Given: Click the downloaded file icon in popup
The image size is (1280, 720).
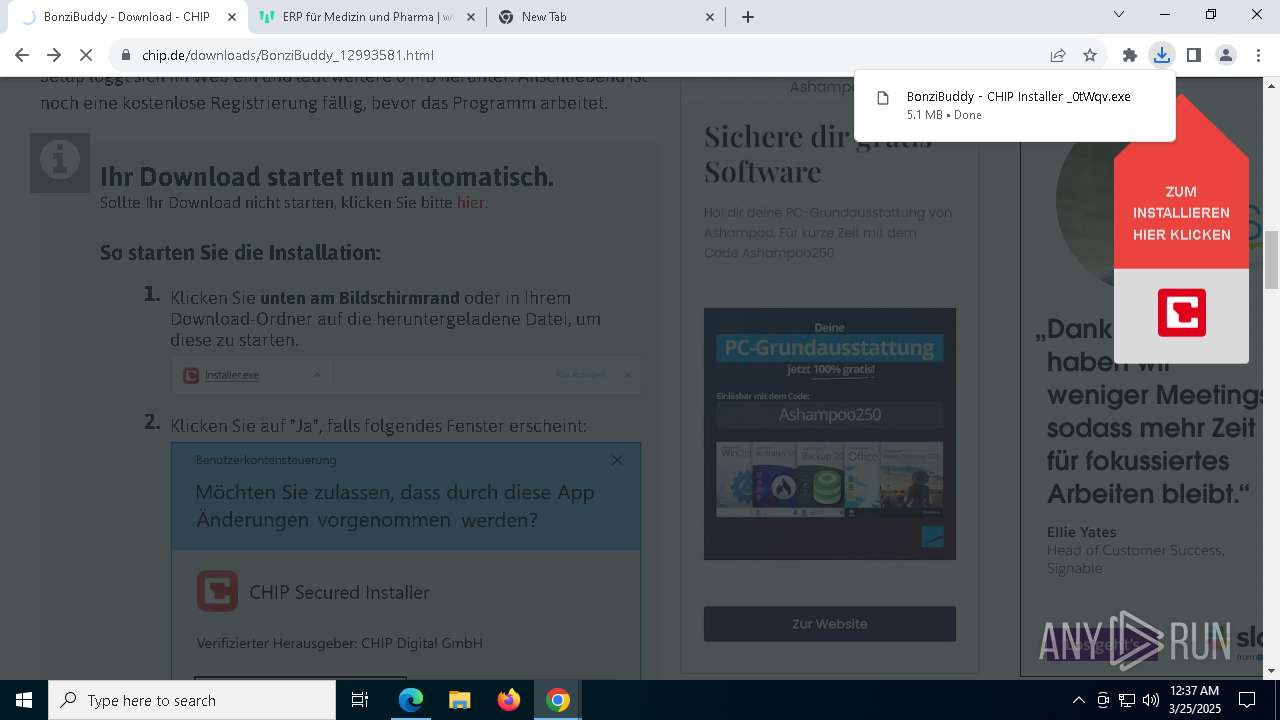Looking at the screenshot, I should click(883, 97).
